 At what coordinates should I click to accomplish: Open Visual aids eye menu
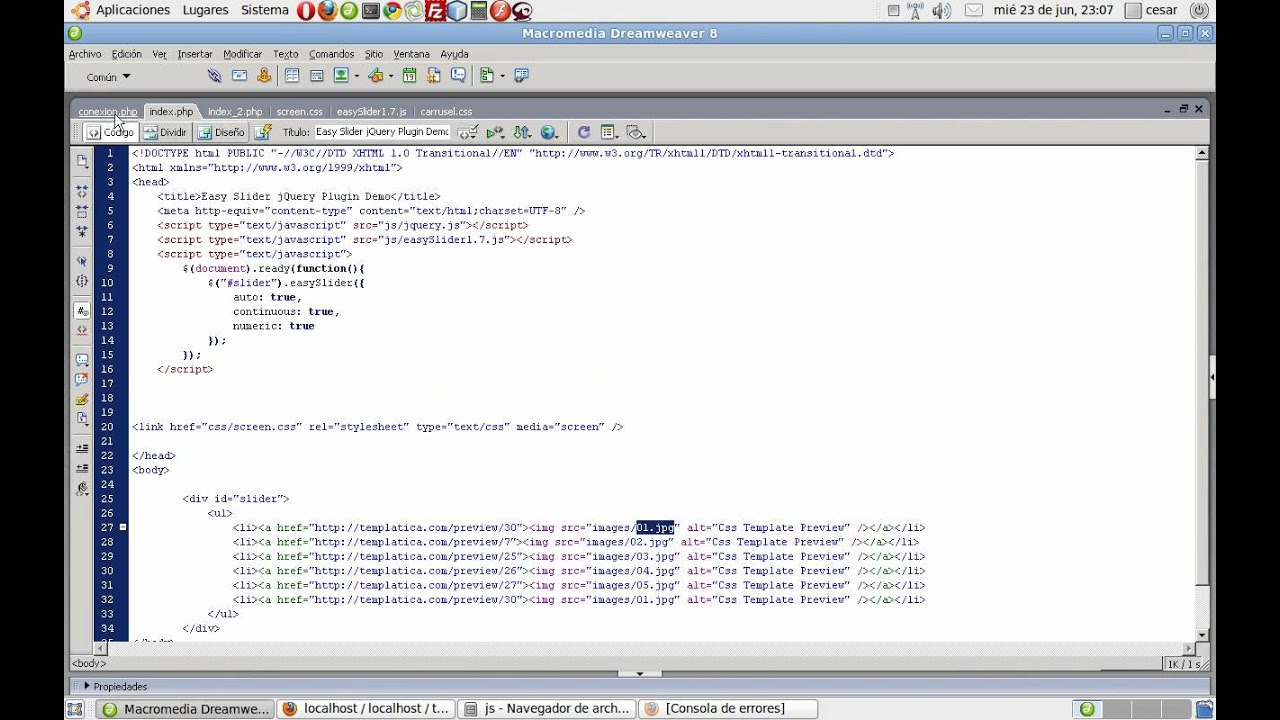click(x=636, y=132)
